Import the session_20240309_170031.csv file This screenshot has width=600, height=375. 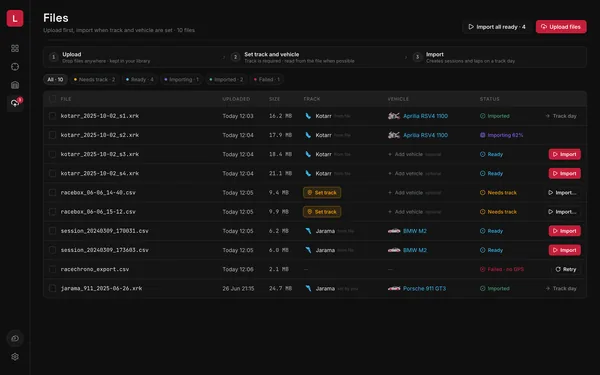point(564,231)
